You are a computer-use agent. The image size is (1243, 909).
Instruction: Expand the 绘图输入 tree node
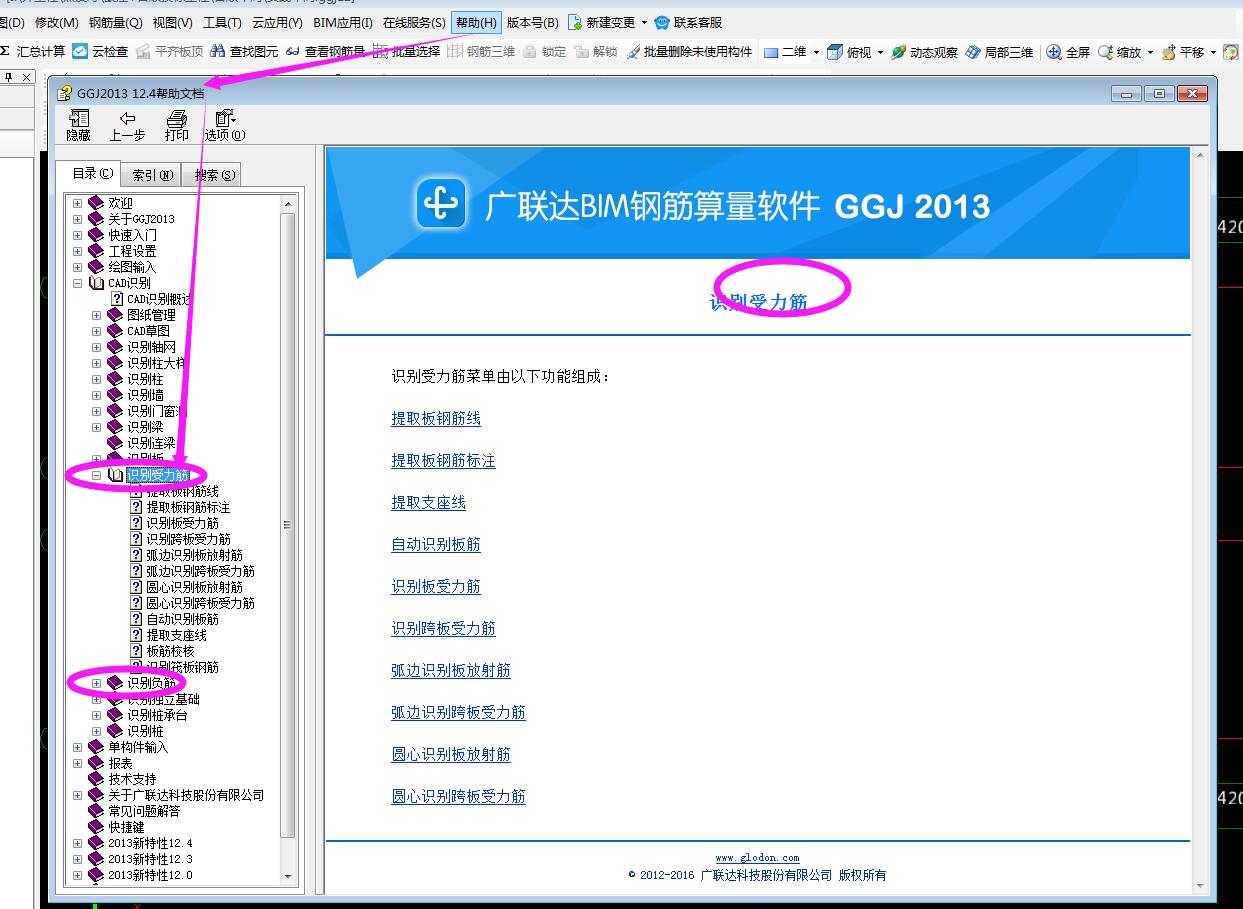[x=78, y=267]
